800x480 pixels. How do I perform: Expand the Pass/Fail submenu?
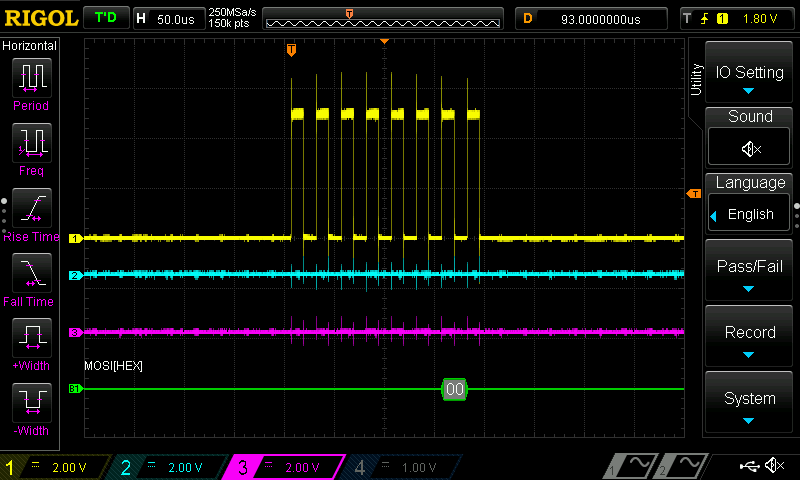tap(749, 270)
